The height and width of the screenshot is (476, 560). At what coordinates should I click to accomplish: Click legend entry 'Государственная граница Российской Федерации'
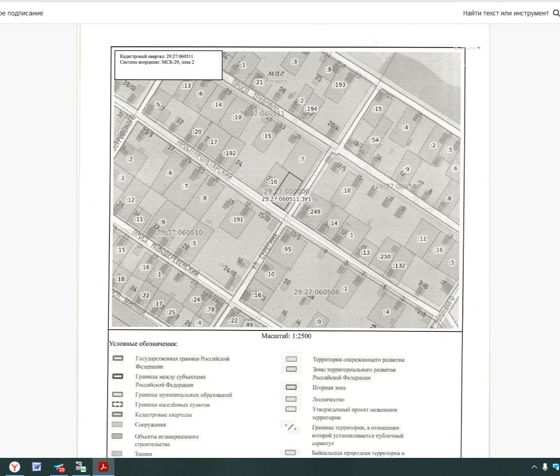point(182,362)
